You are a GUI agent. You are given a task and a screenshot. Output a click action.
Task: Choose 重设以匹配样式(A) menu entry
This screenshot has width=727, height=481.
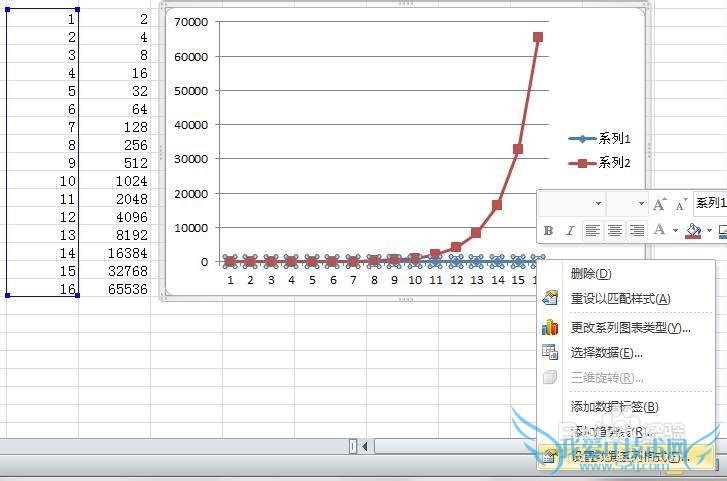click(625, 299)
